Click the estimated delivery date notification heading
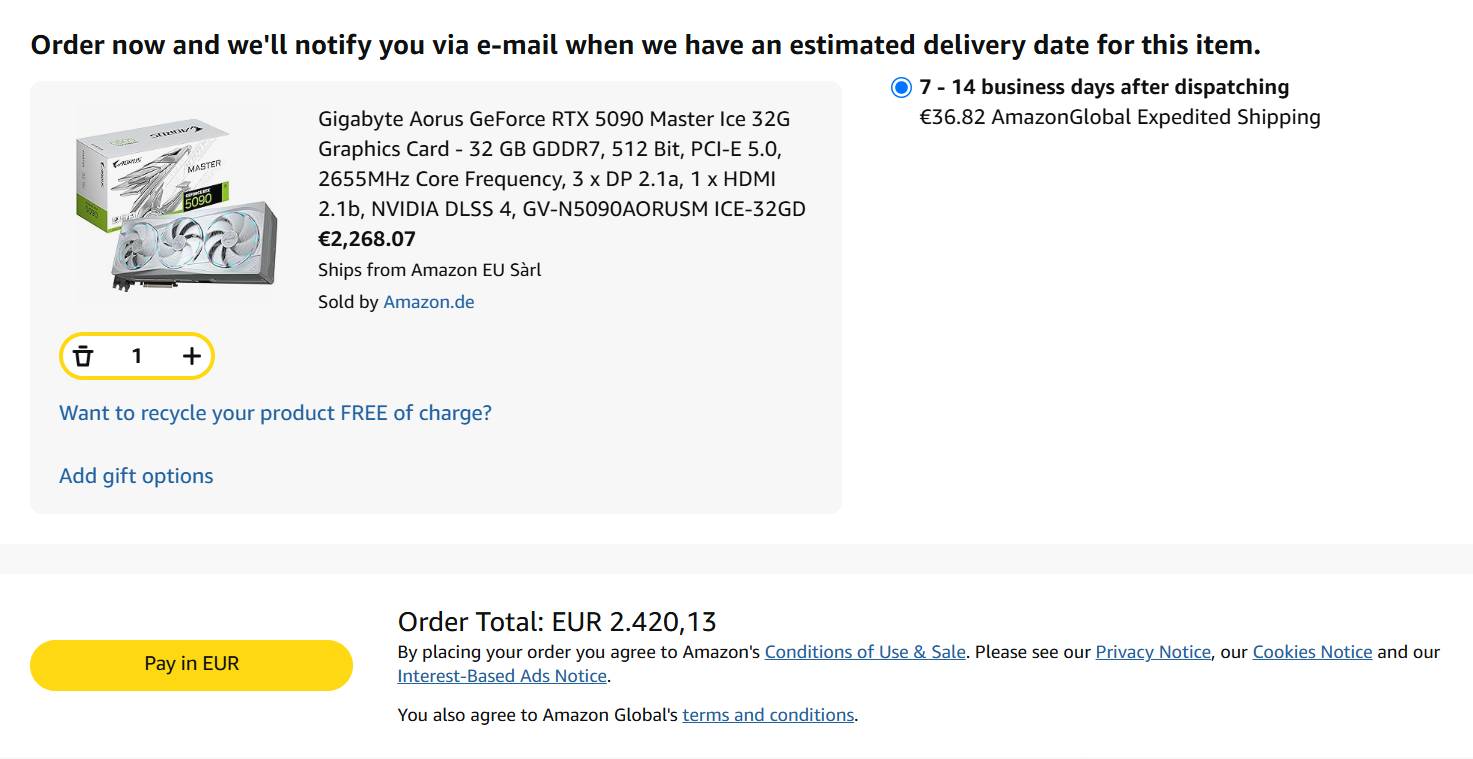This screenshot has height=759, width=1473. point(646,45)
